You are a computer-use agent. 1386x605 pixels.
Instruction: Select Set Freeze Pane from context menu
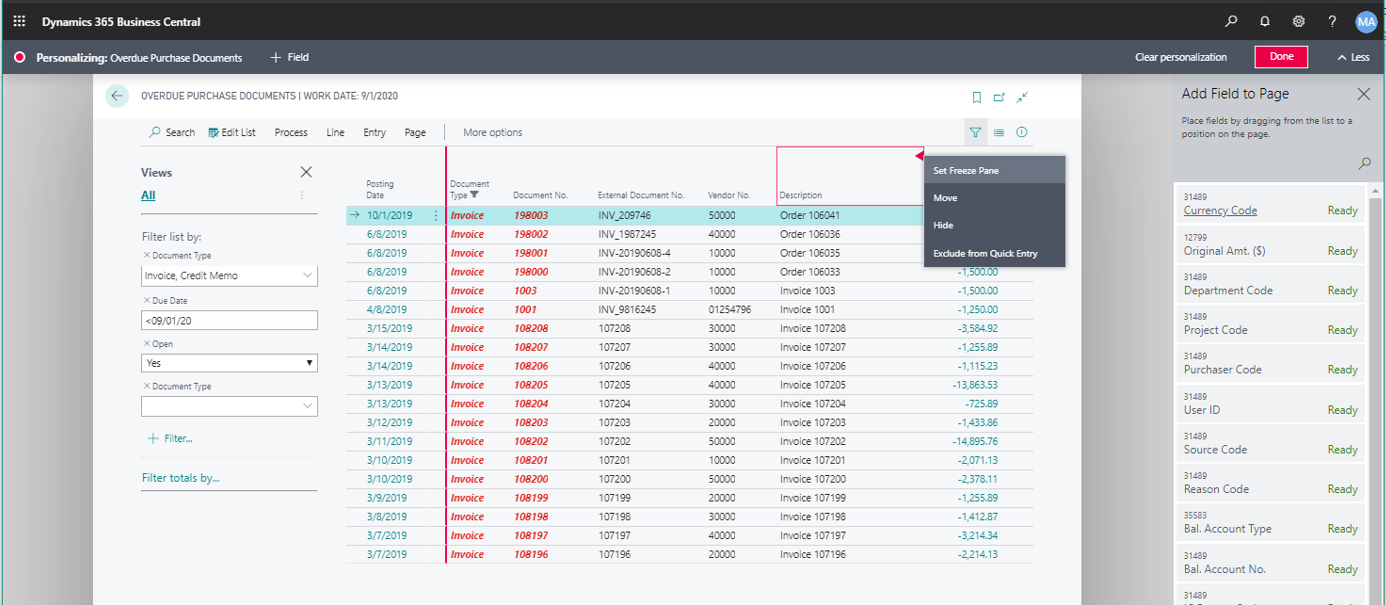966,171
